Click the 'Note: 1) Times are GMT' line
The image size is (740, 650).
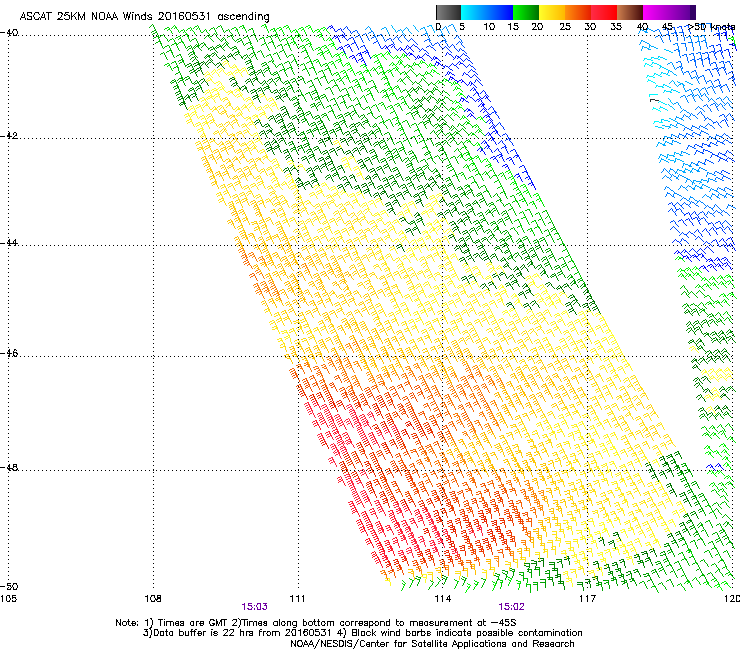click(x=316, y=623)
